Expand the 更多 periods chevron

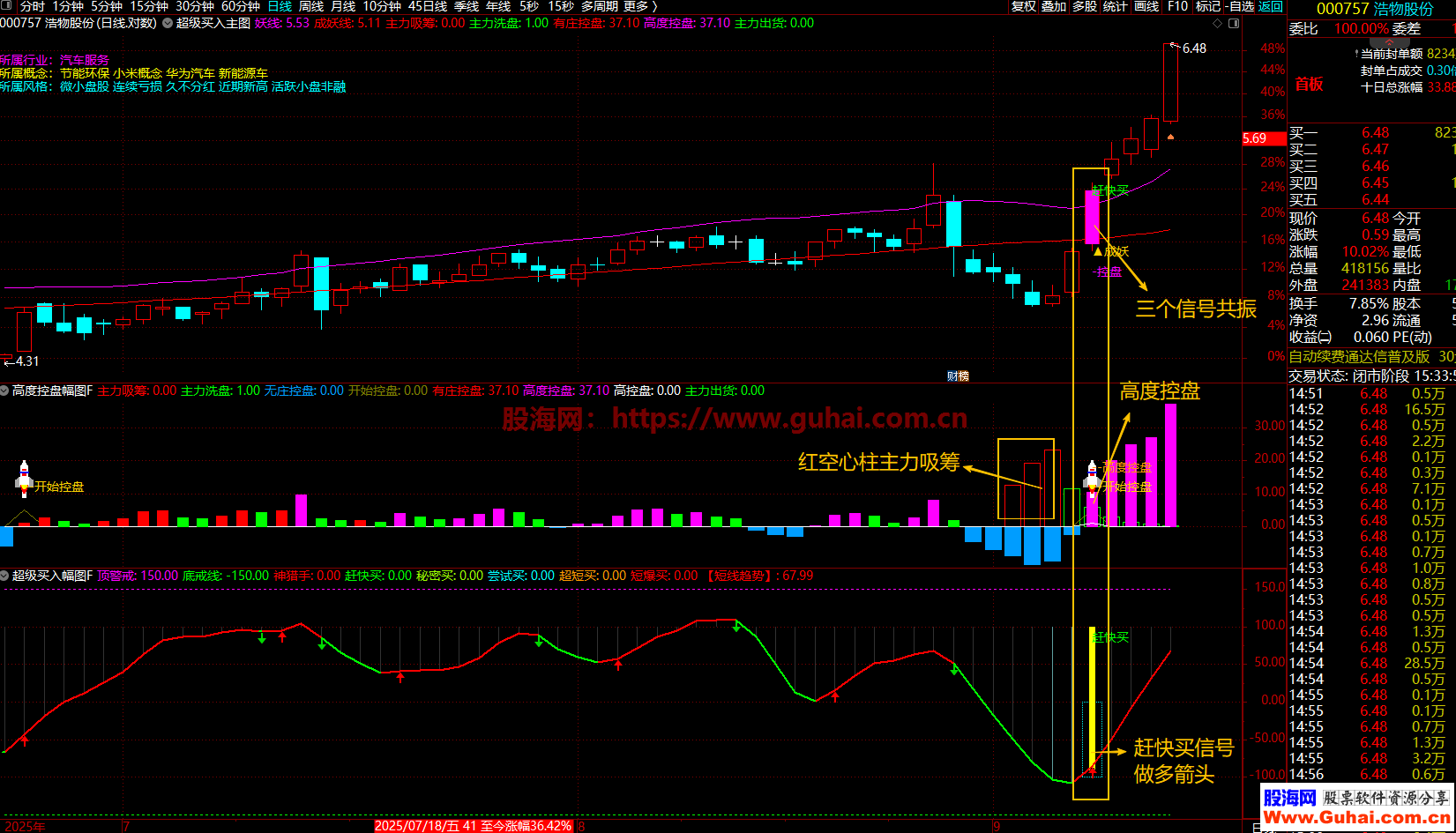point(655,6)
